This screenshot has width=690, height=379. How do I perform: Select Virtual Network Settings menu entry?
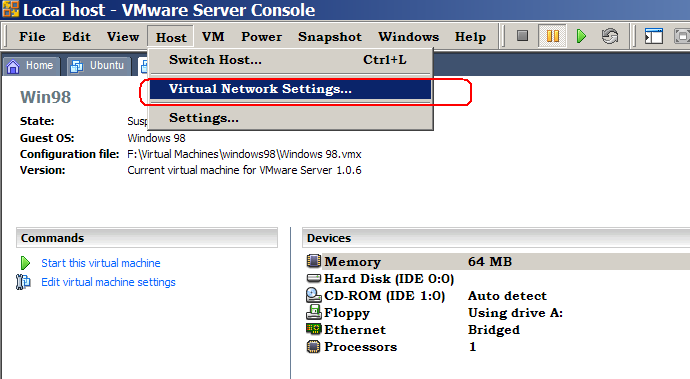(x=290, y=89)
